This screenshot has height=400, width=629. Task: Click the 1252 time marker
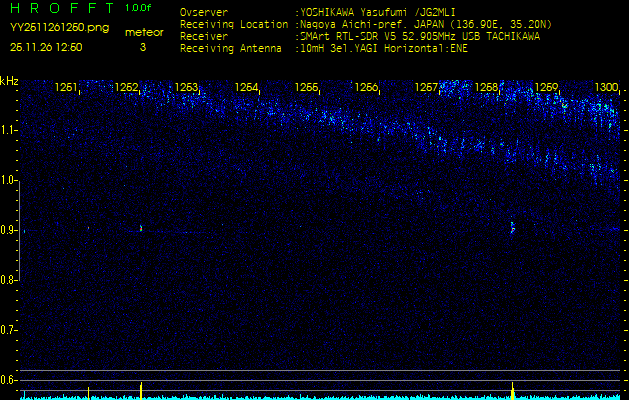tap(126, 88)
